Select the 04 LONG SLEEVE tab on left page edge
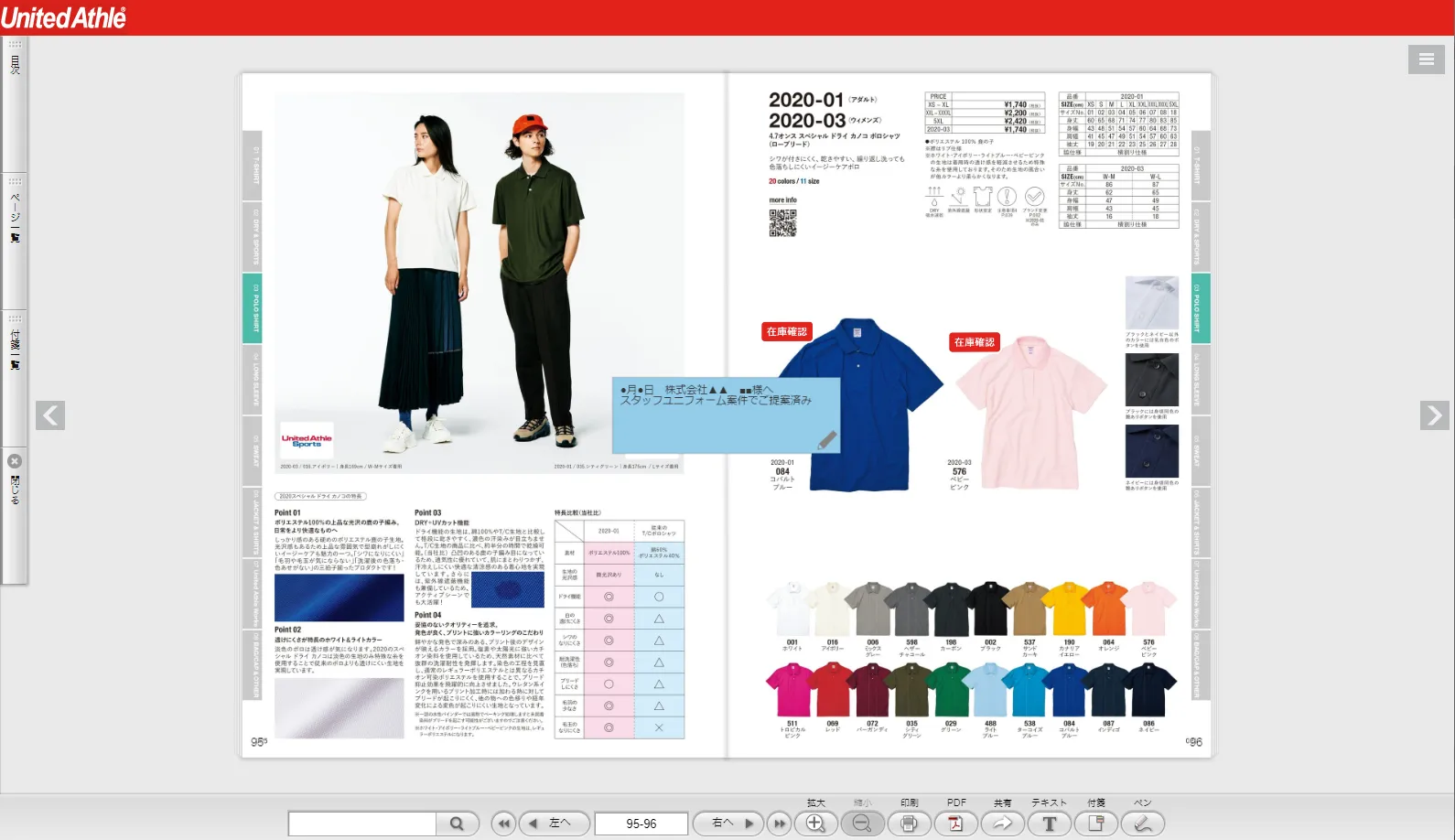Image resolution: width=1455 pixels, height=840 pixels. 253,380
